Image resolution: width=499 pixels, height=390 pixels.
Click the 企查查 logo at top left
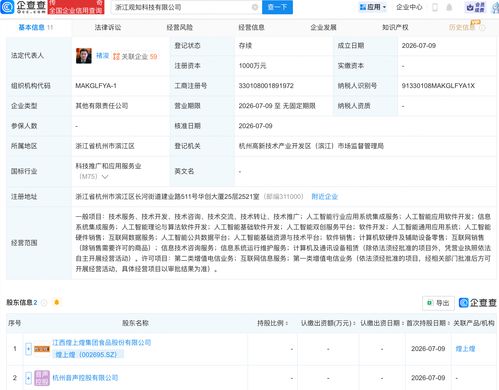pos(23,7)
